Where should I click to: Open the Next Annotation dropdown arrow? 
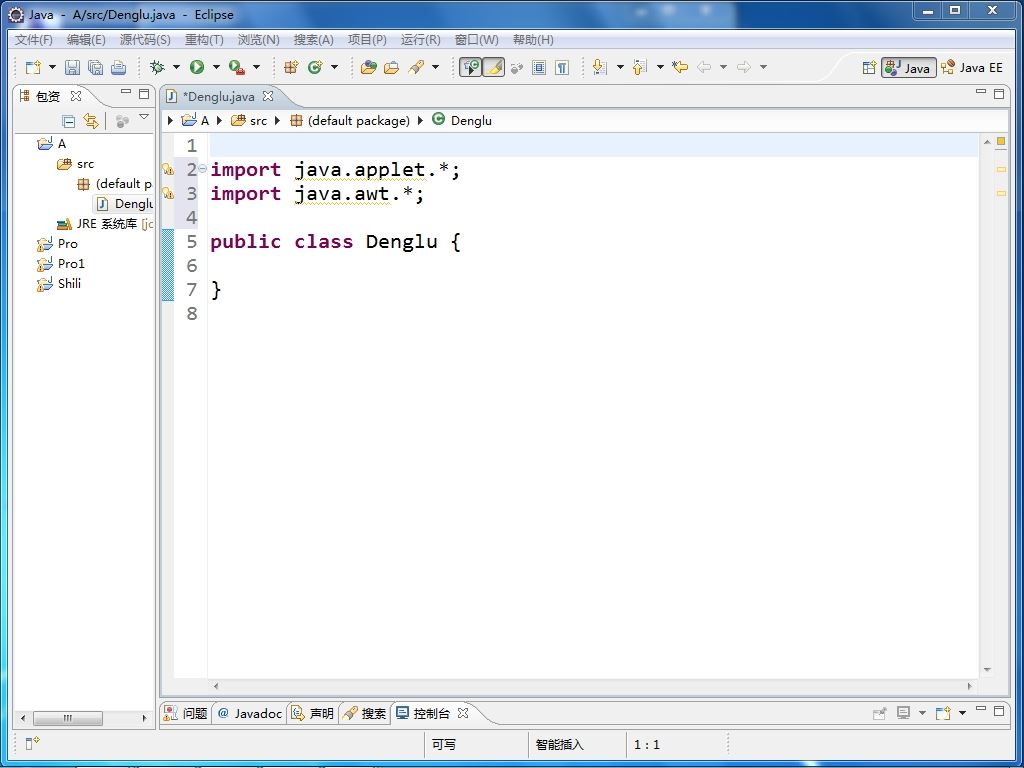pos(620,67)
